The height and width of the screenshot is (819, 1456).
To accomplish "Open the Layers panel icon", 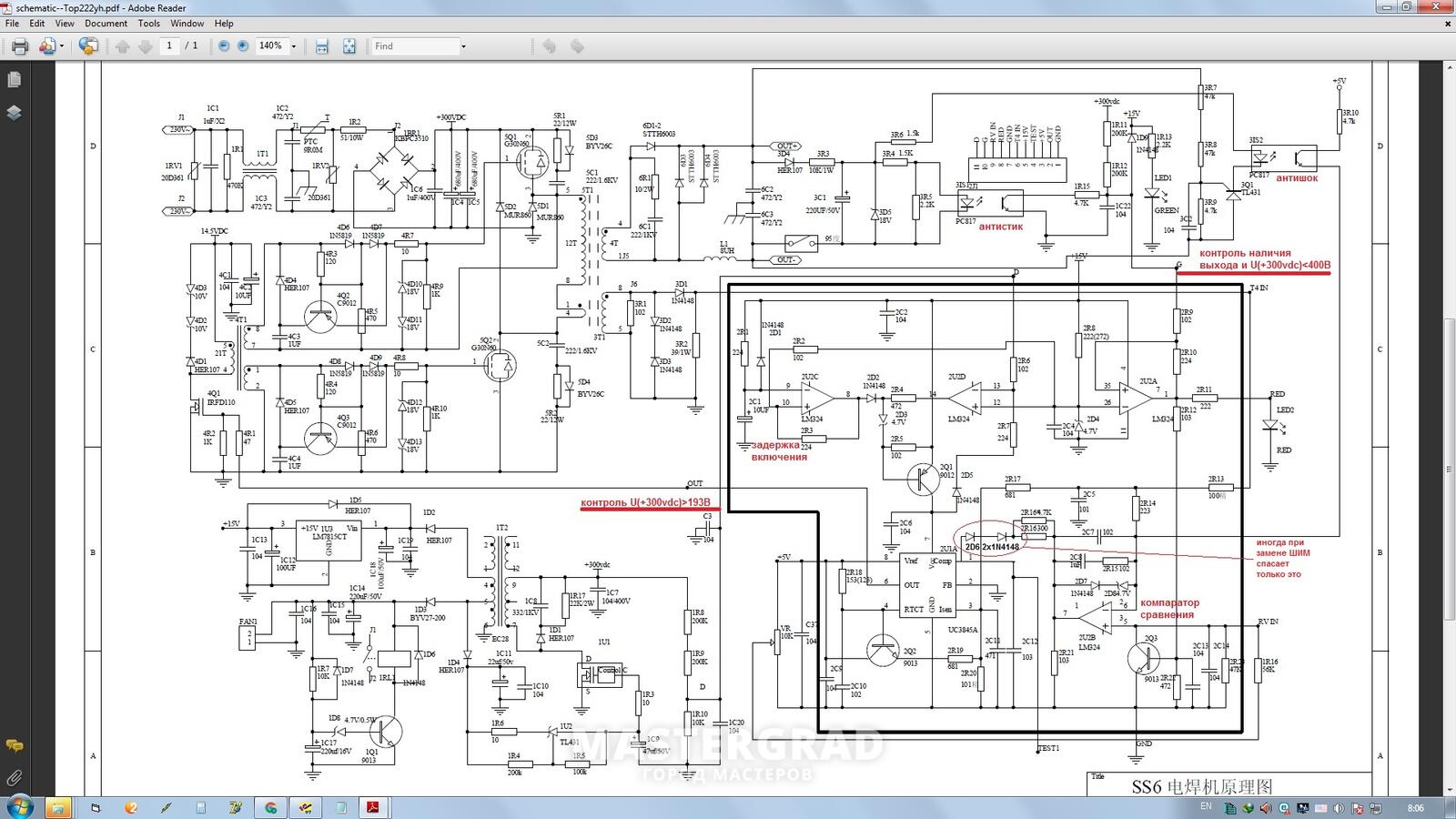I will point(14,113).
